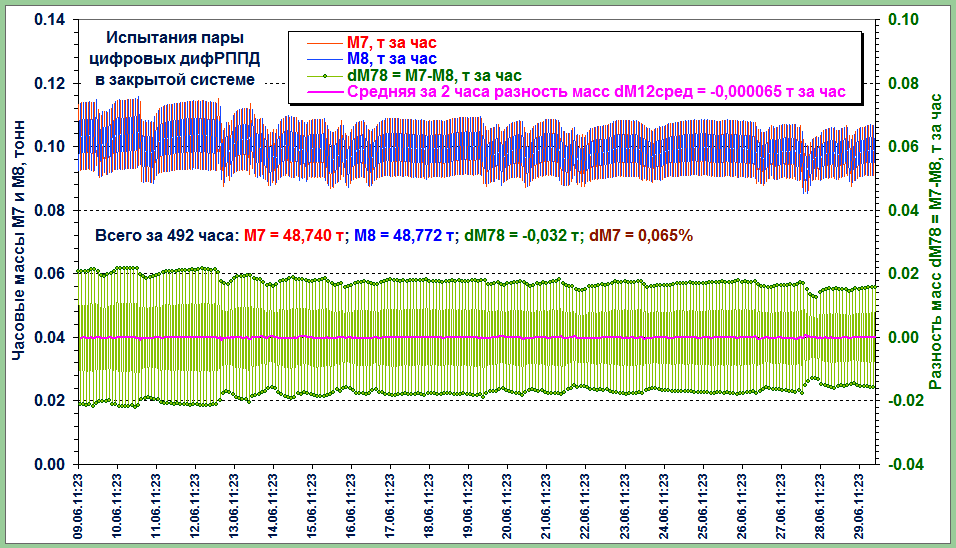Select the 'M7, т за час' legend label

[391, 43]
